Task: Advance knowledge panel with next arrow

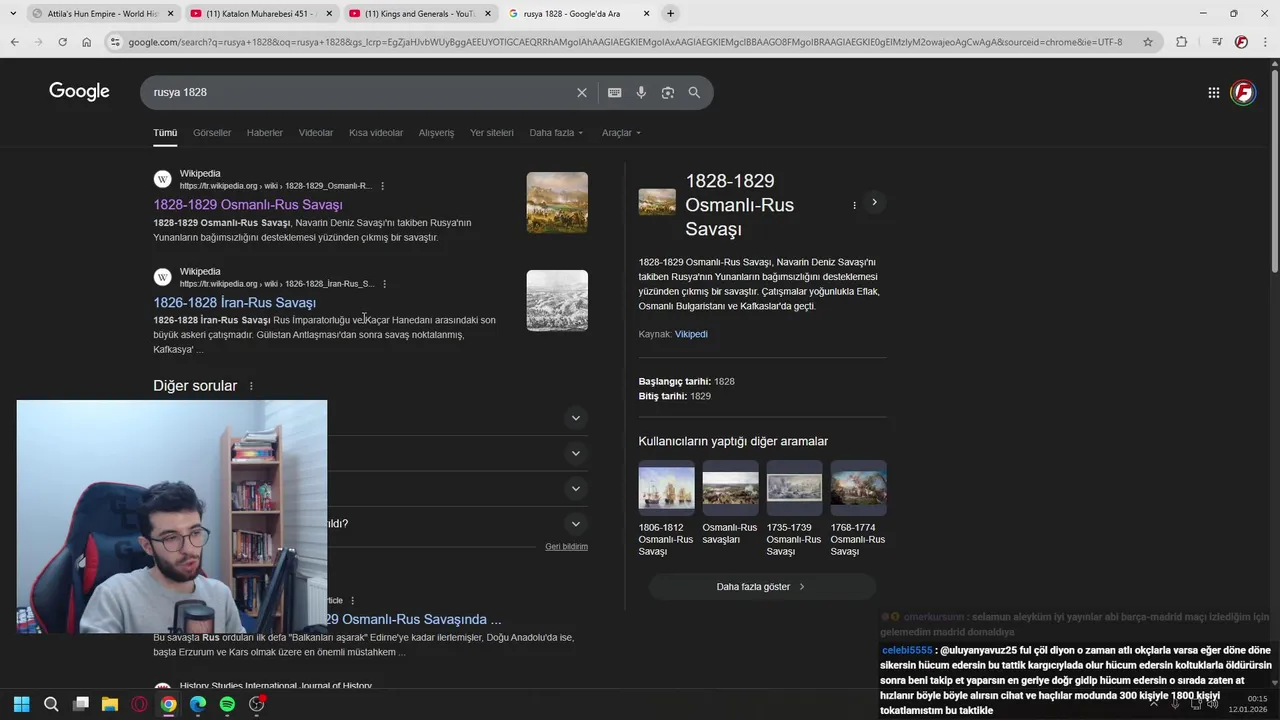Action: (x=874, y=202)
